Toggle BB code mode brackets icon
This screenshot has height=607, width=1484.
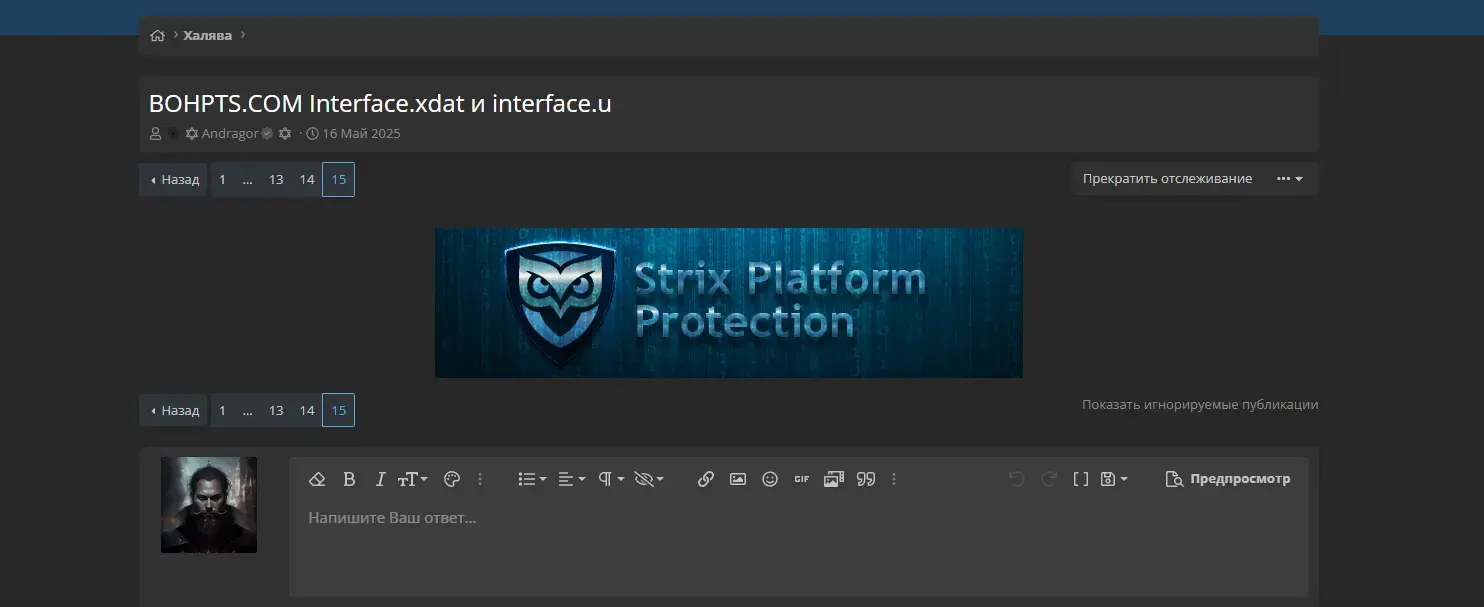pyautogui.click(x=1081, y=479)
